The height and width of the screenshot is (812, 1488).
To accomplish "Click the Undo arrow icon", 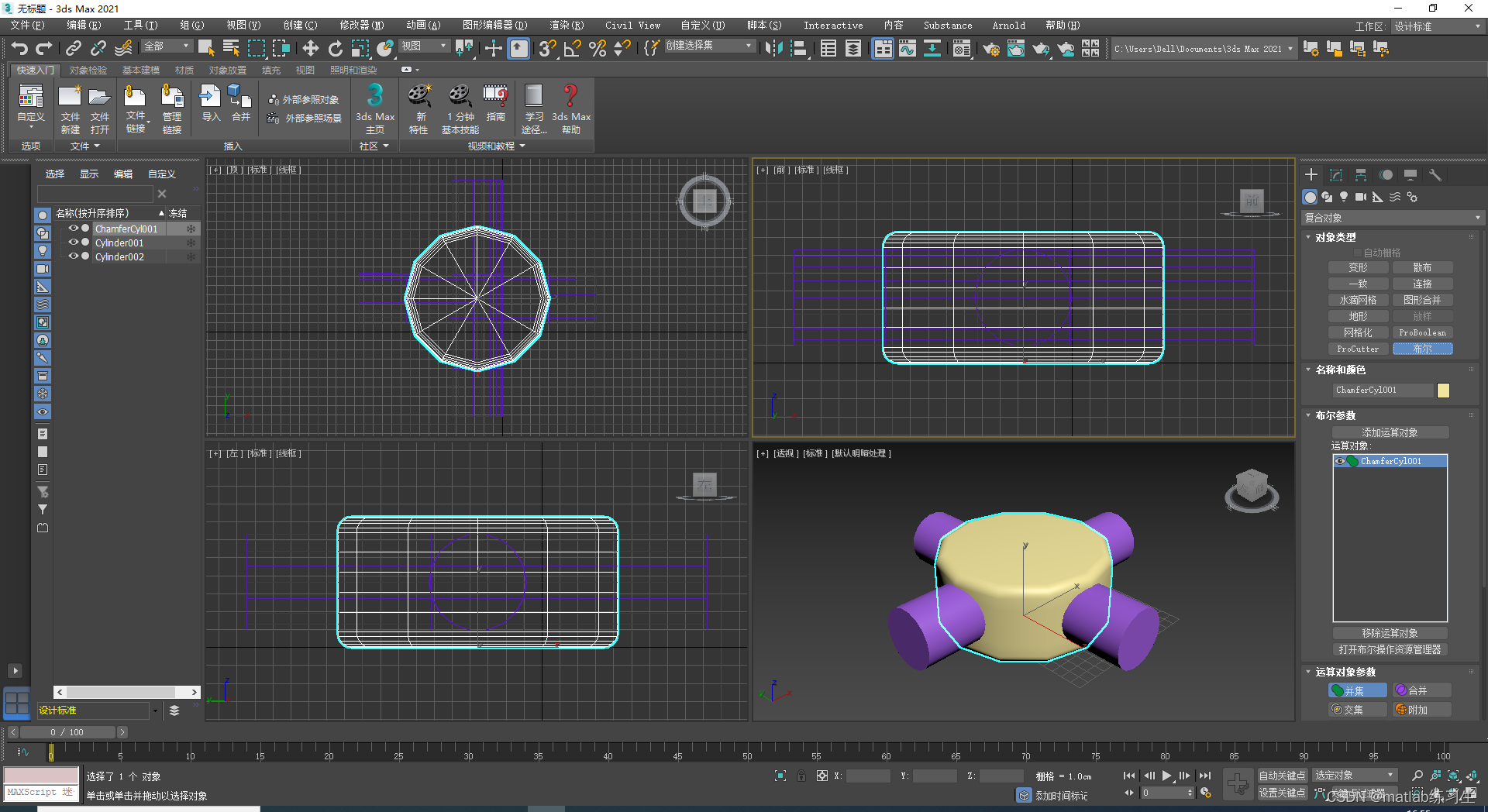I will 19,49.
